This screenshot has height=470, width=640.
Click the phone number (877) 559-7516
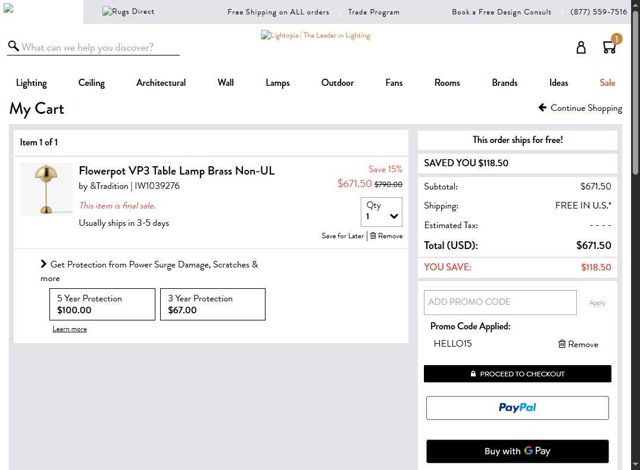[598, 12]
